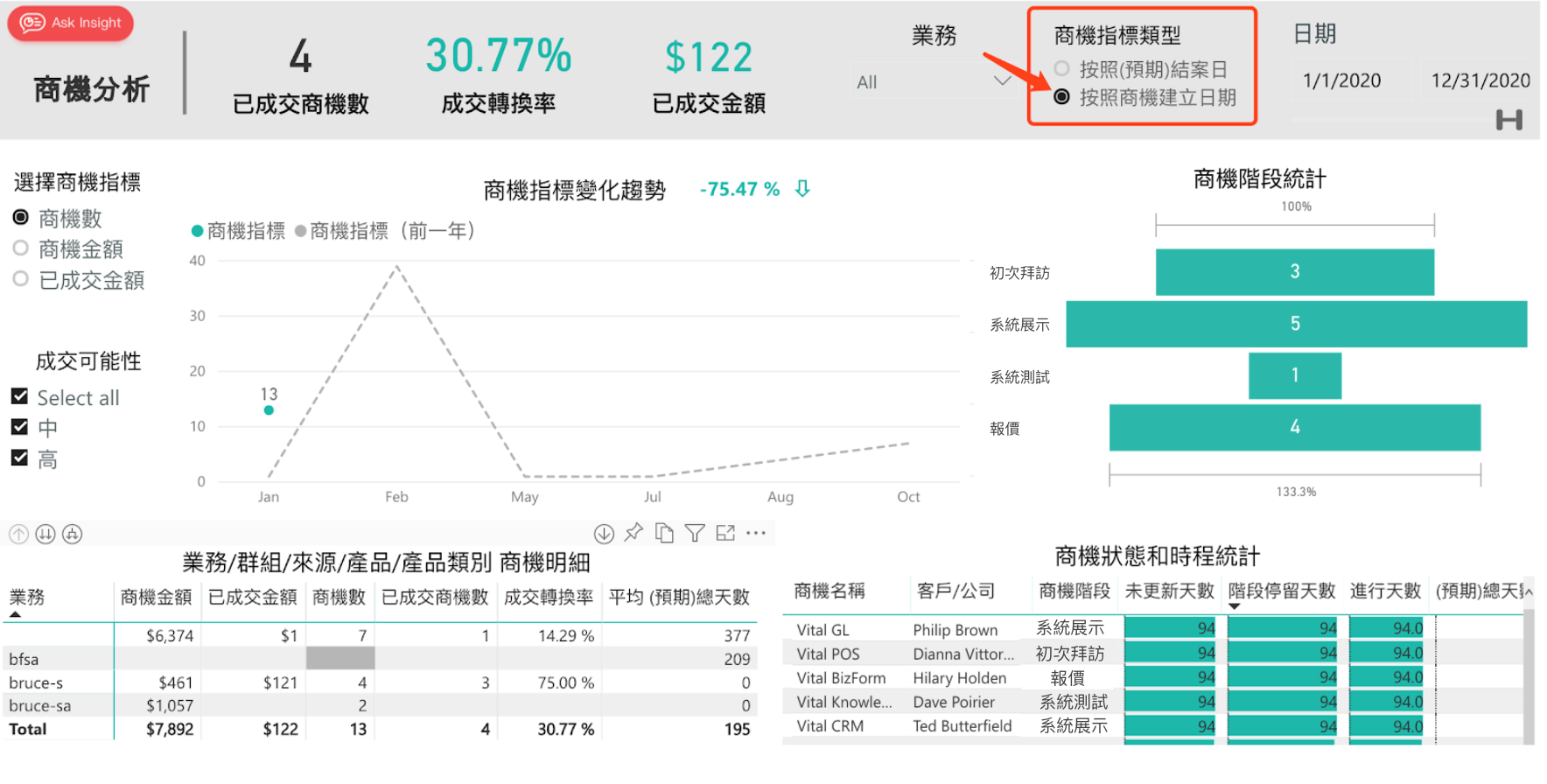Sort by 階段停留天數 column header
Viewport: 1547px width, 784px height.
coord(1281,591)
